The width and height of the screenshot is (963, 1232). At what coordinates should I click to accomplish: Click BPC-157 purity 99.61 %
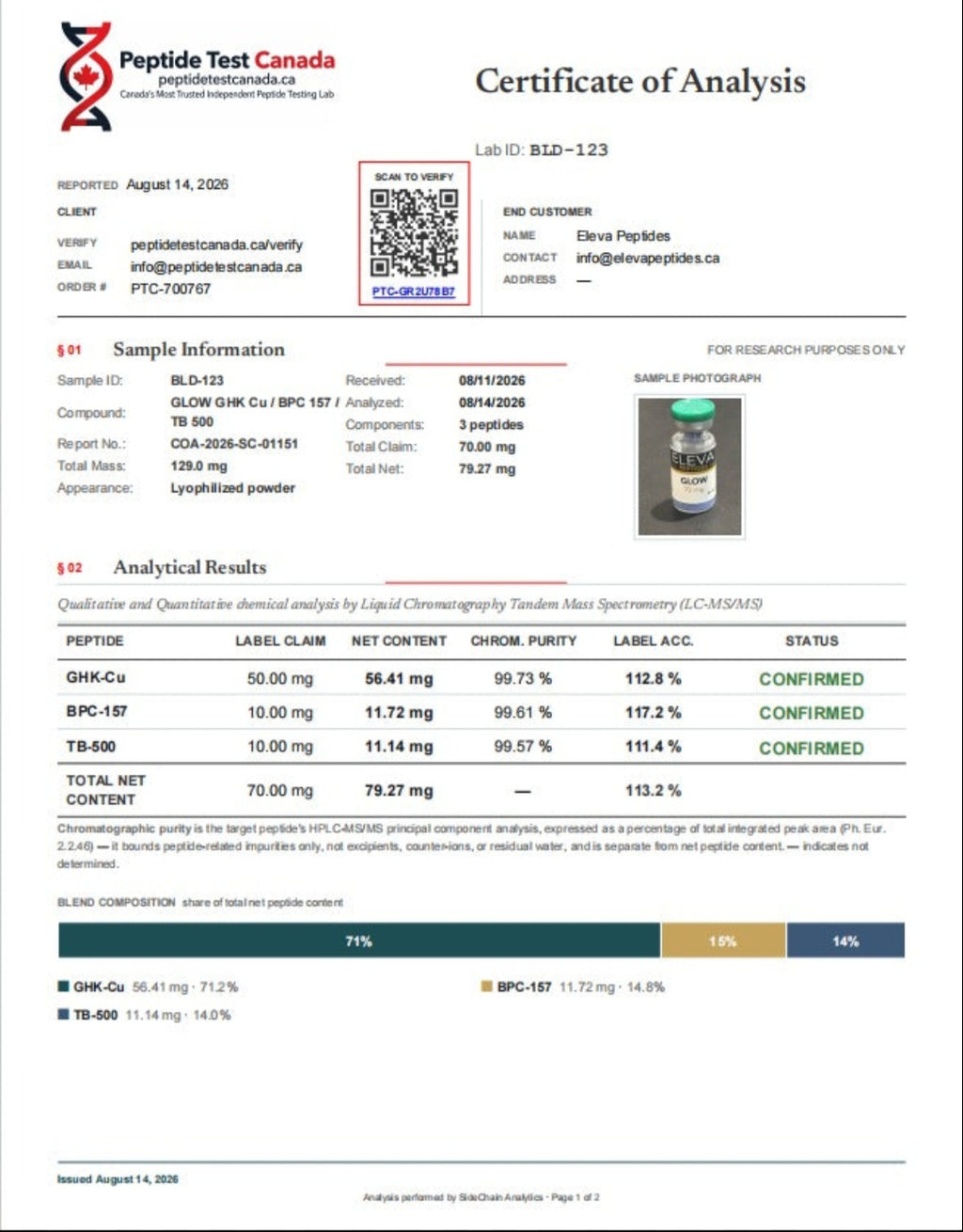tap(523, 713)
